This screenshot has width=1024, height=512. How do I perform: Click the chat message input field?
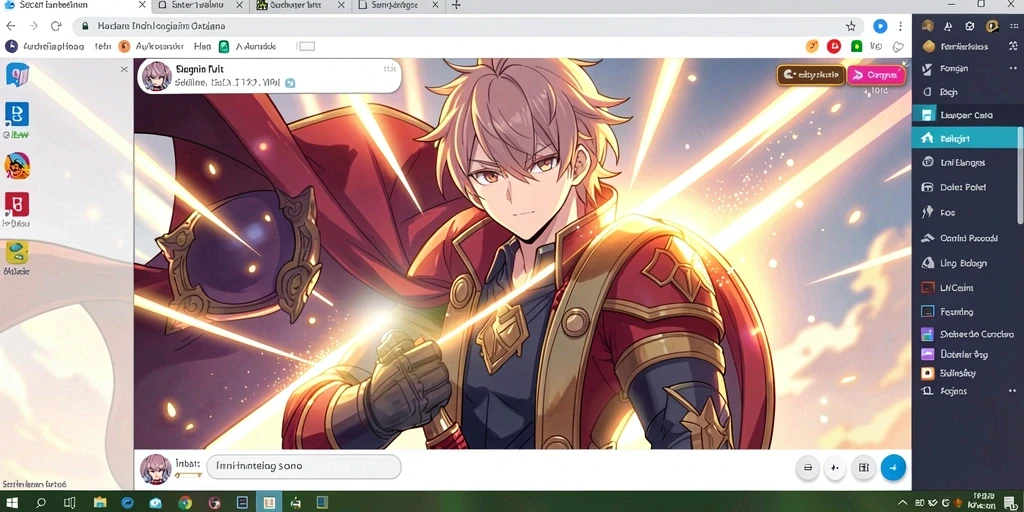coord(304,467)
